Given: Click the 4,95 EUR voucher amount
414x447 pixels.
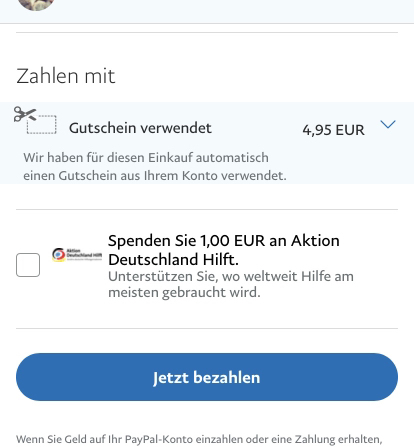Looking at the screenshot, I should pos(333,130).
